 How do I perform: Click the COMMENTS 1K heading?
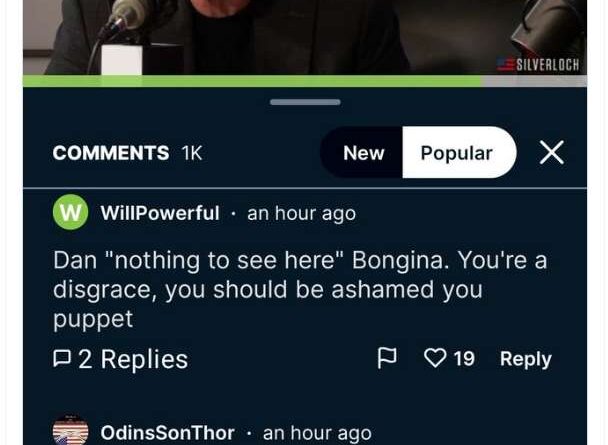(x=127, y=153)
